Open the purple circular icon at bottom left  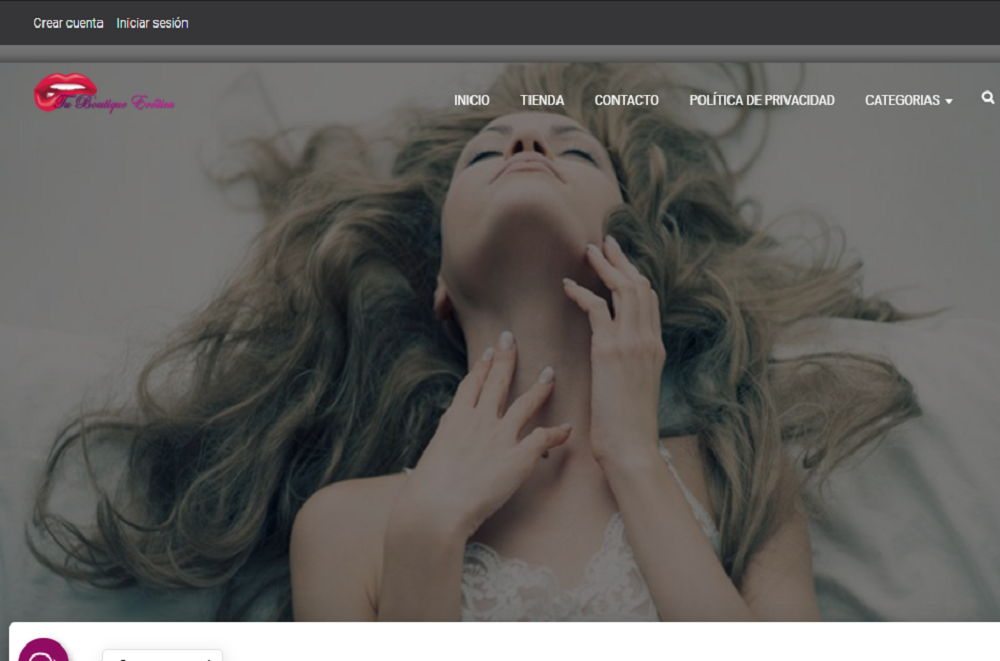tap(43, 651)
